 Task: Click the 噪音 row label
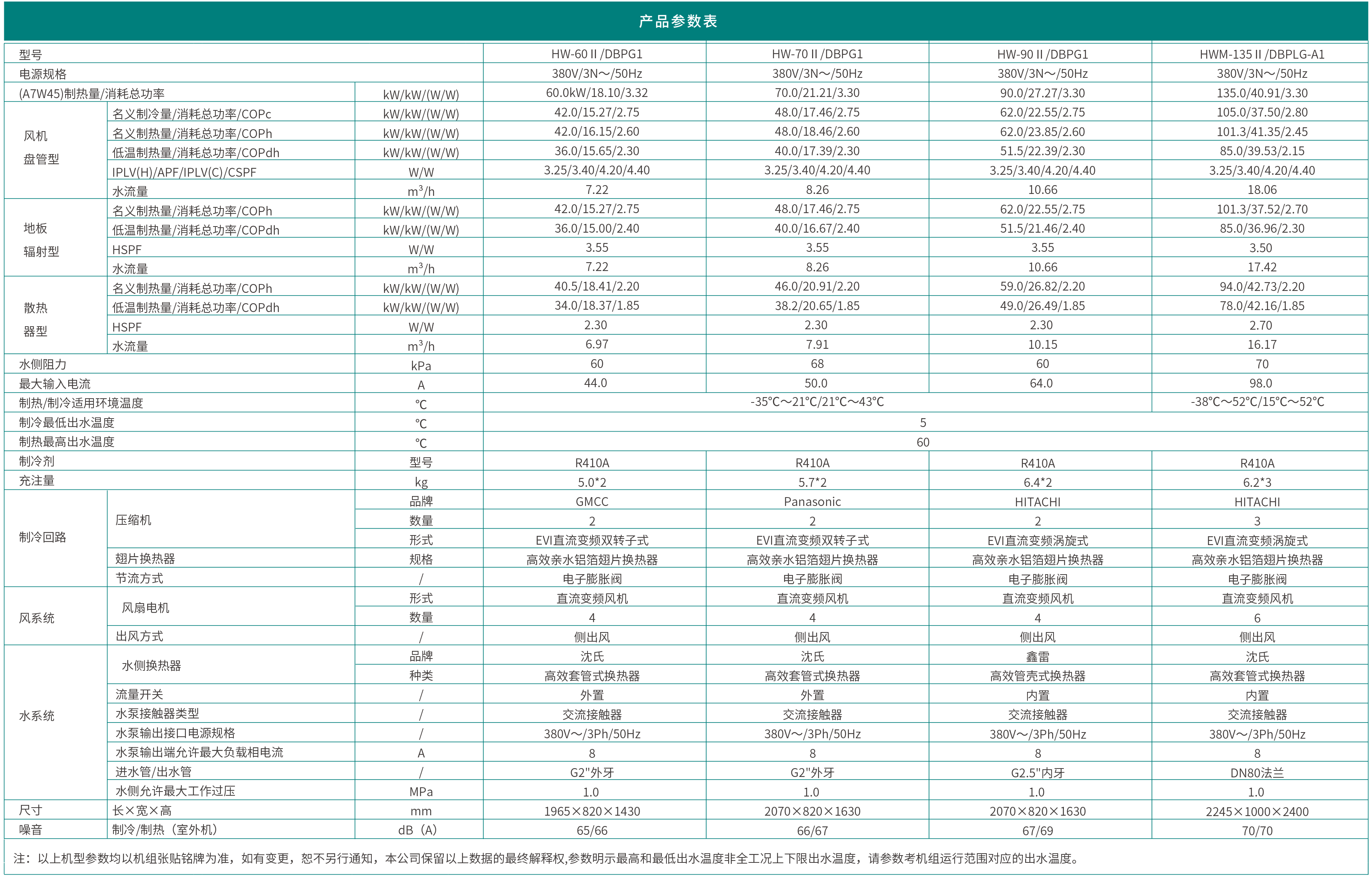click(x=31, y=830)
